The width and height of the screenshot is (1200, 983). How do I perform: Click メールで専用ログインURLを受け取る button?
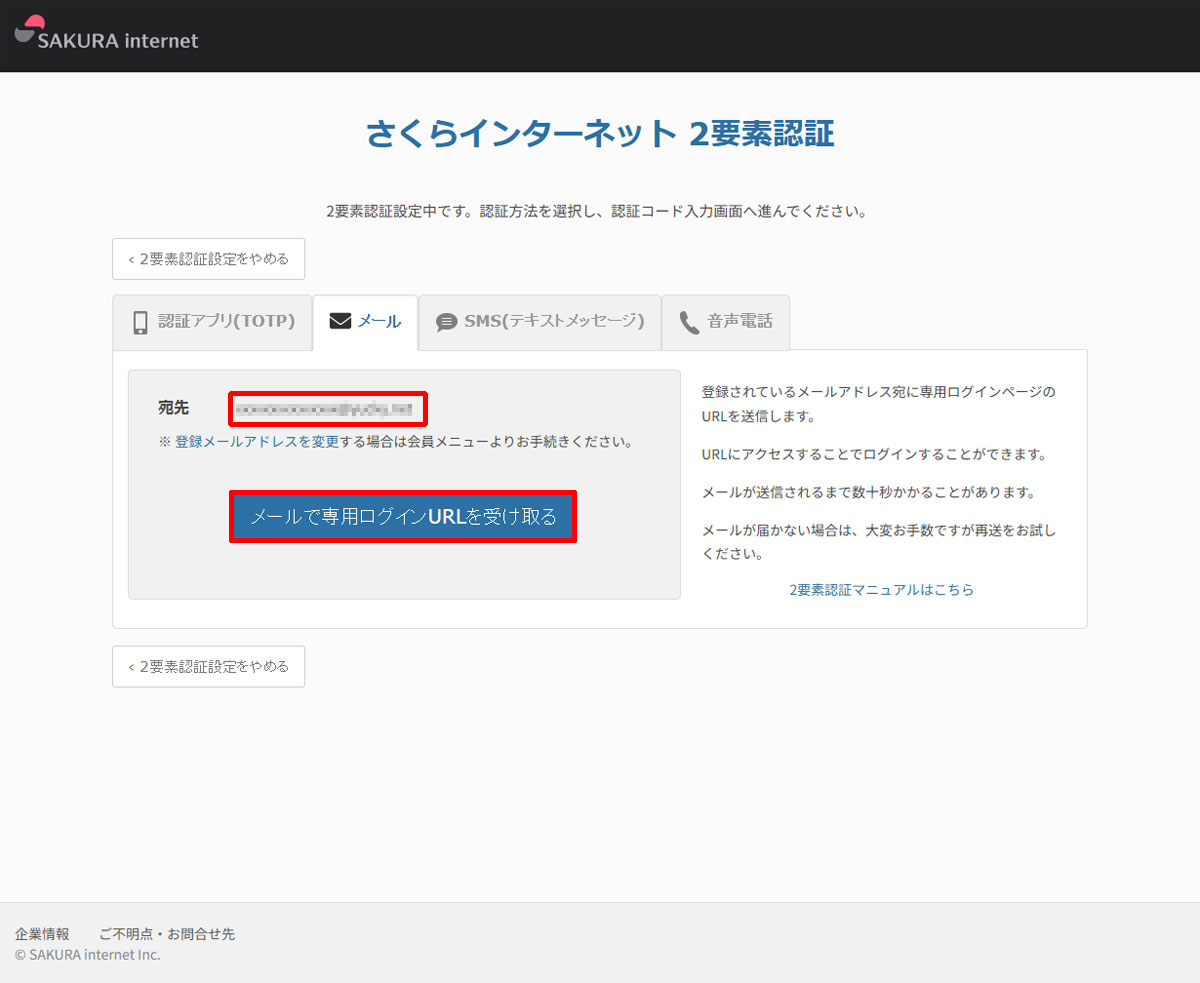tap(403, 517)
